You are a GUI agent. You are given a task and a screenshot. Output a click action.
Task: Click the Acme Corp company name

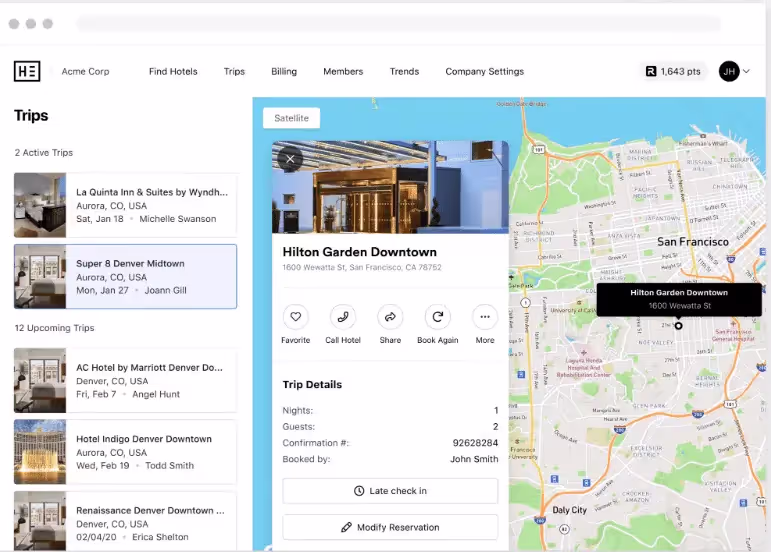(86, 71)
